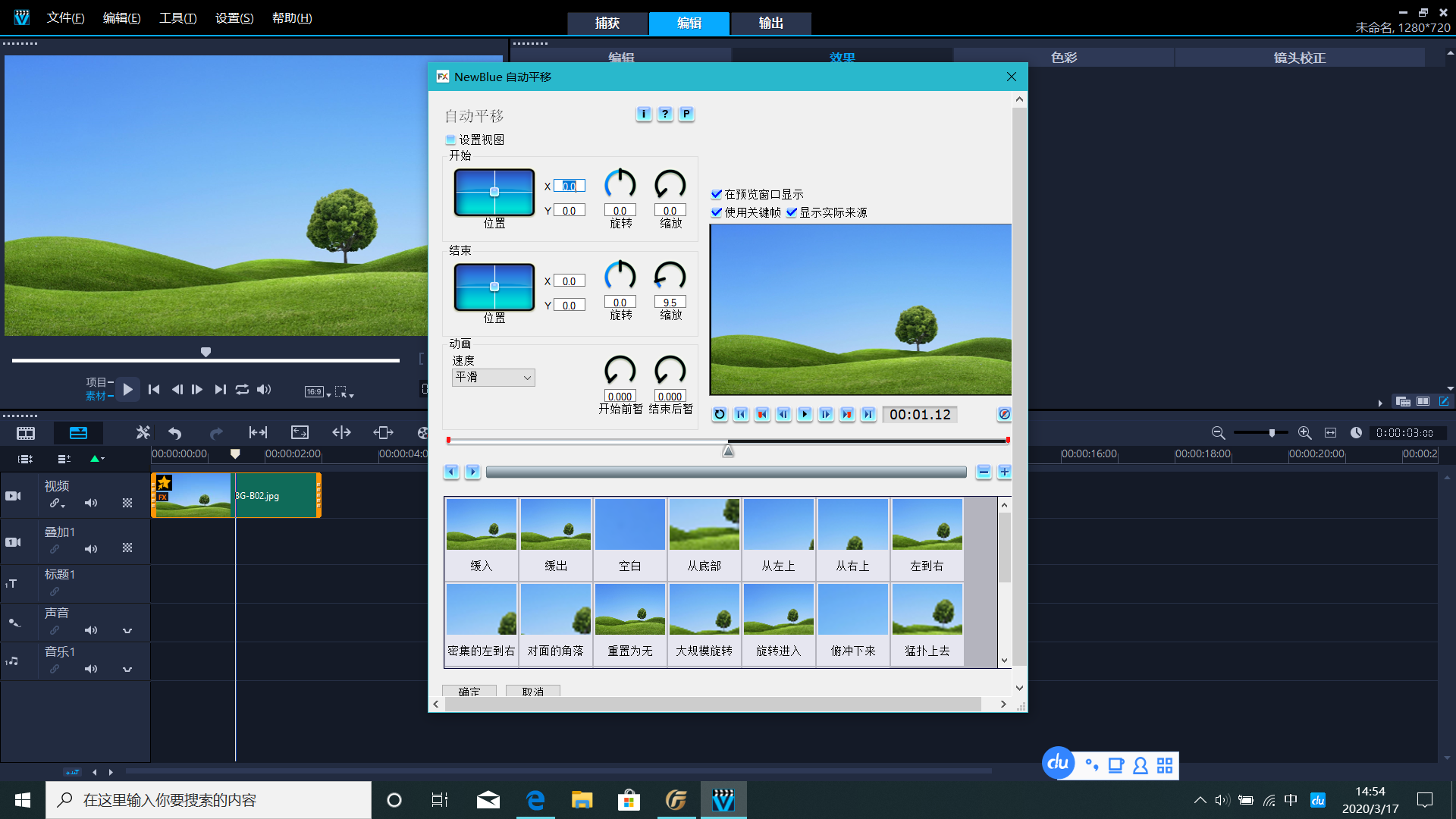Open the 速度 平滑 dropdown
The width and height of the screenshot is (1456, 819).
point(494,378)
